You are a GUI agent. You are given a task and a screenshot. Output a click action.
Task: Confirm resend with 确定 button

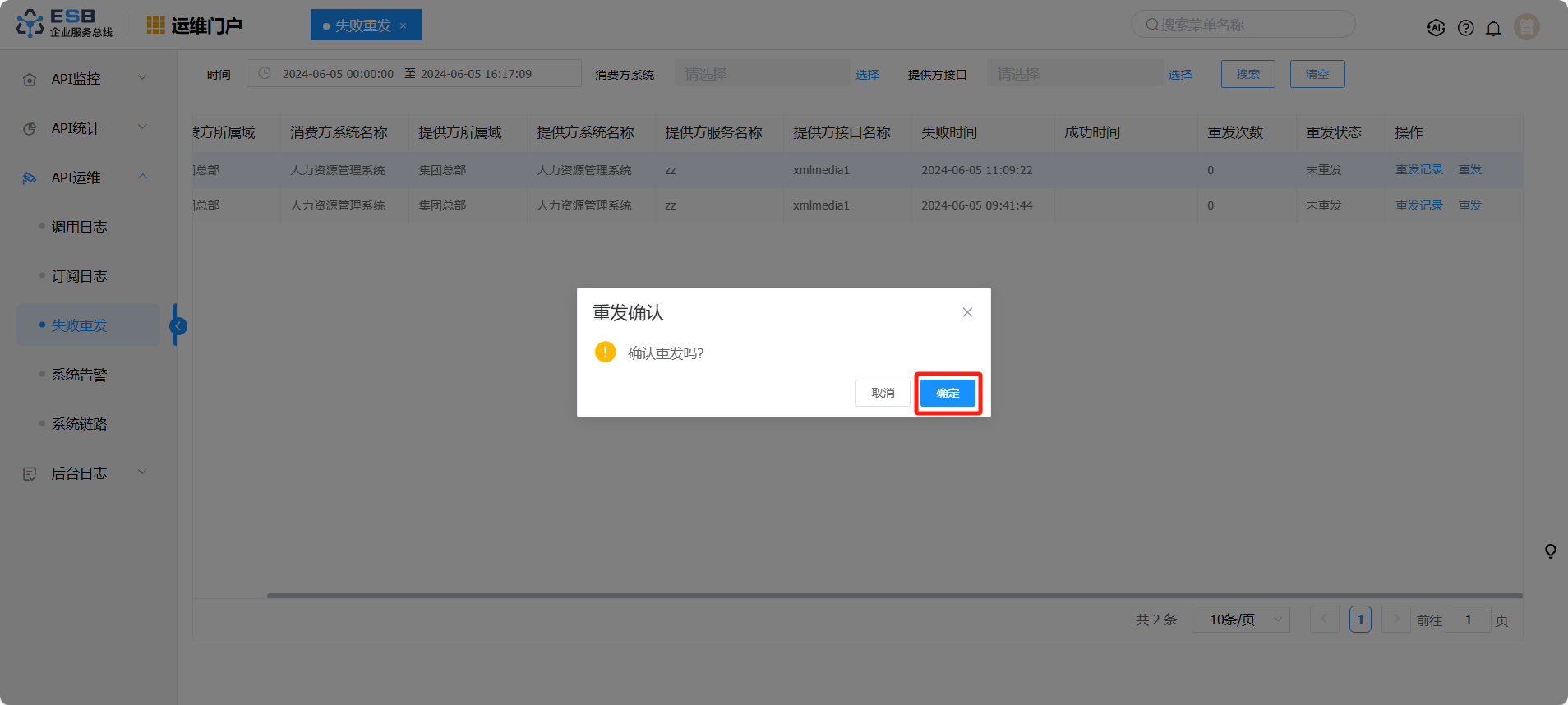point(948,393)
